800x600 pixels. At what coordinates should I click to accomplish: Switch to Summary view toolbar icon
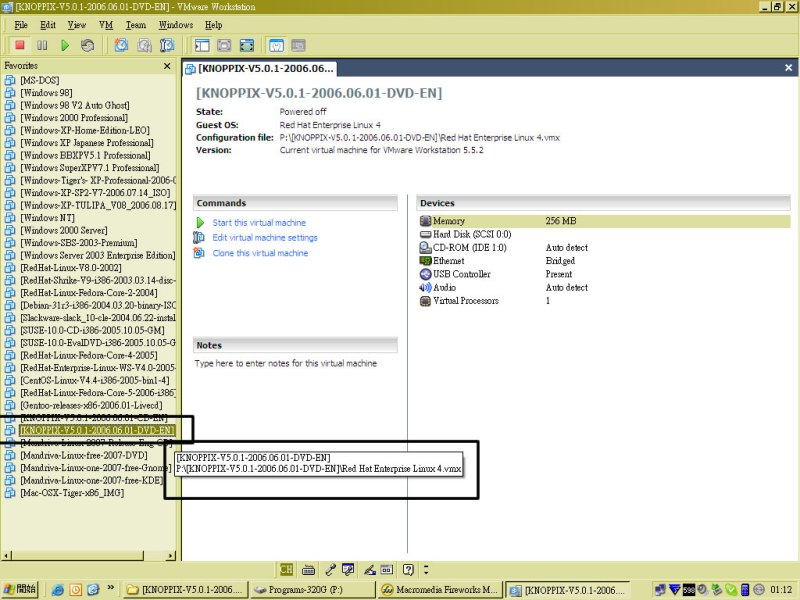click(x=277, y=45)
